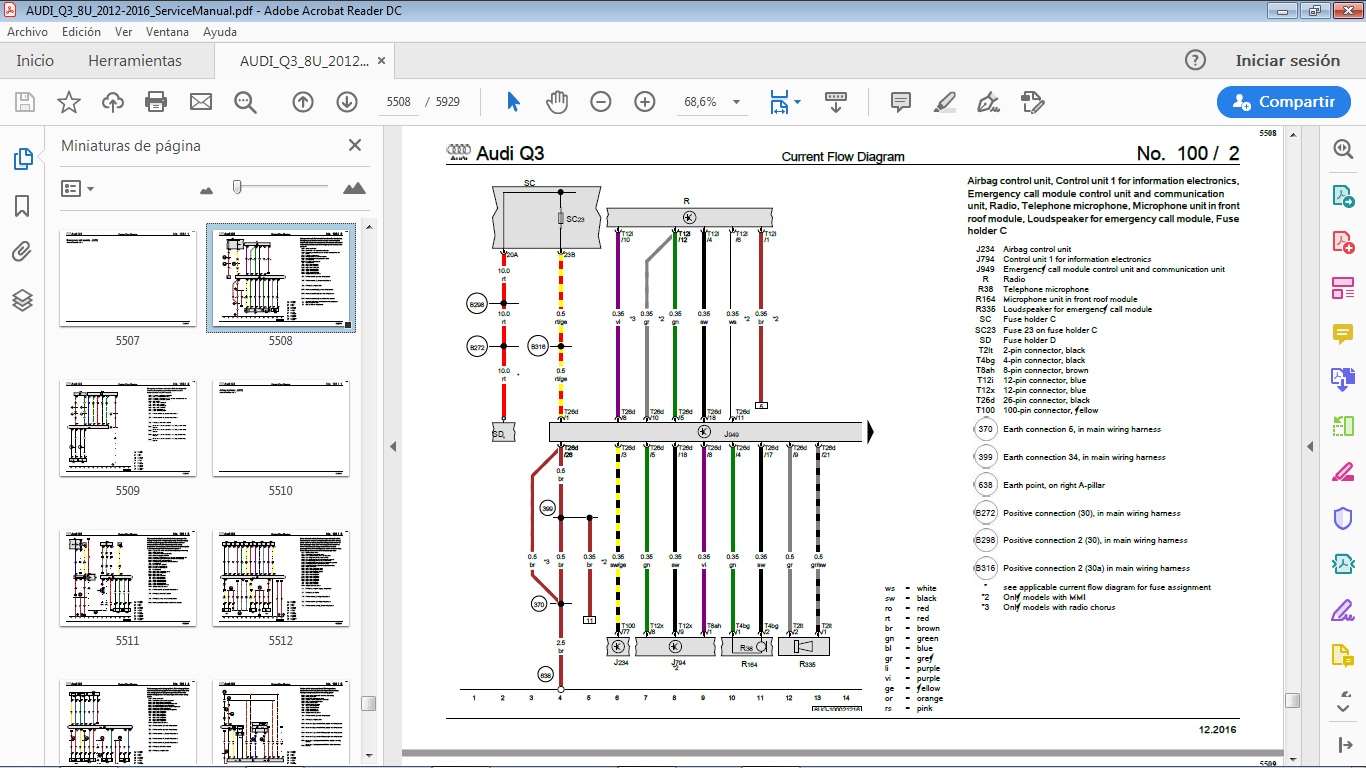Zoom in with the plus icon
1366x768 pixels.
645,102
